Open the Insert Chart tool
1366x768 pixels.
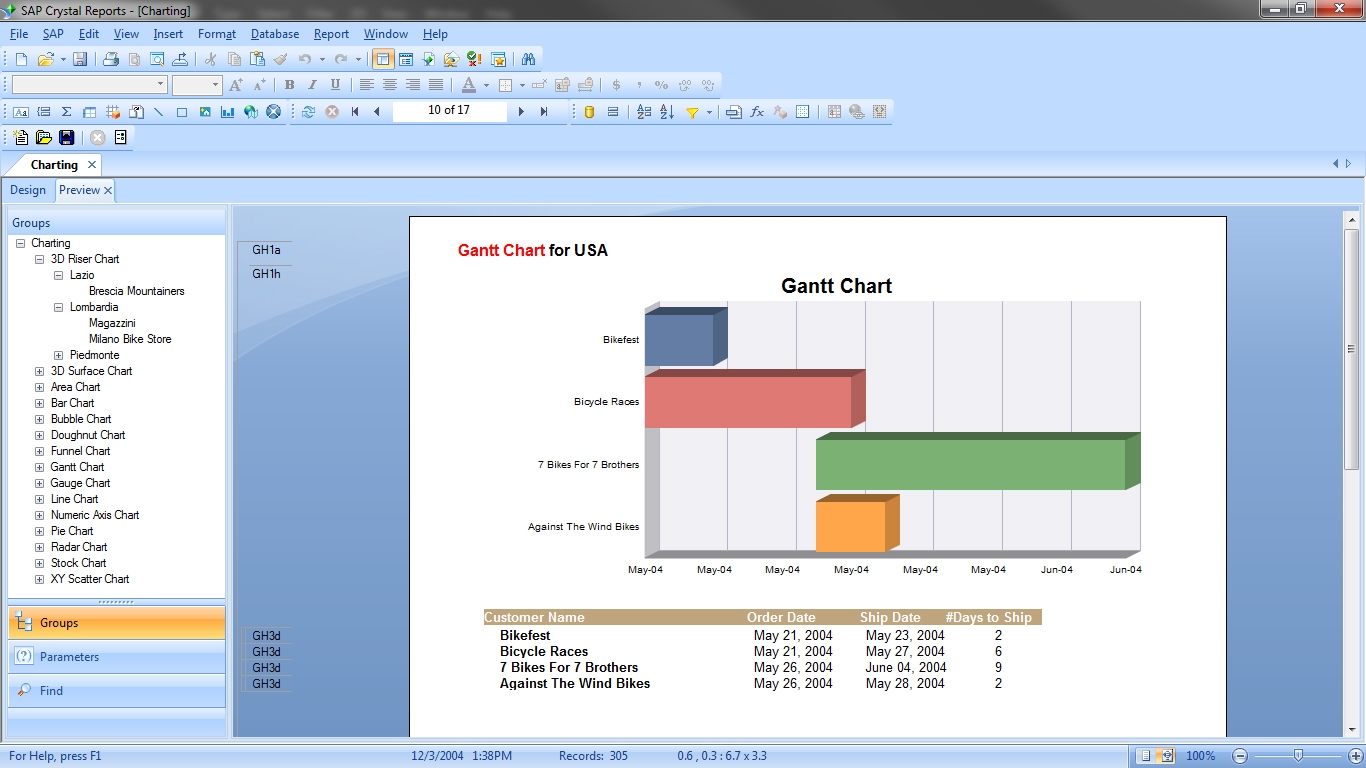(x=228, y=111)
